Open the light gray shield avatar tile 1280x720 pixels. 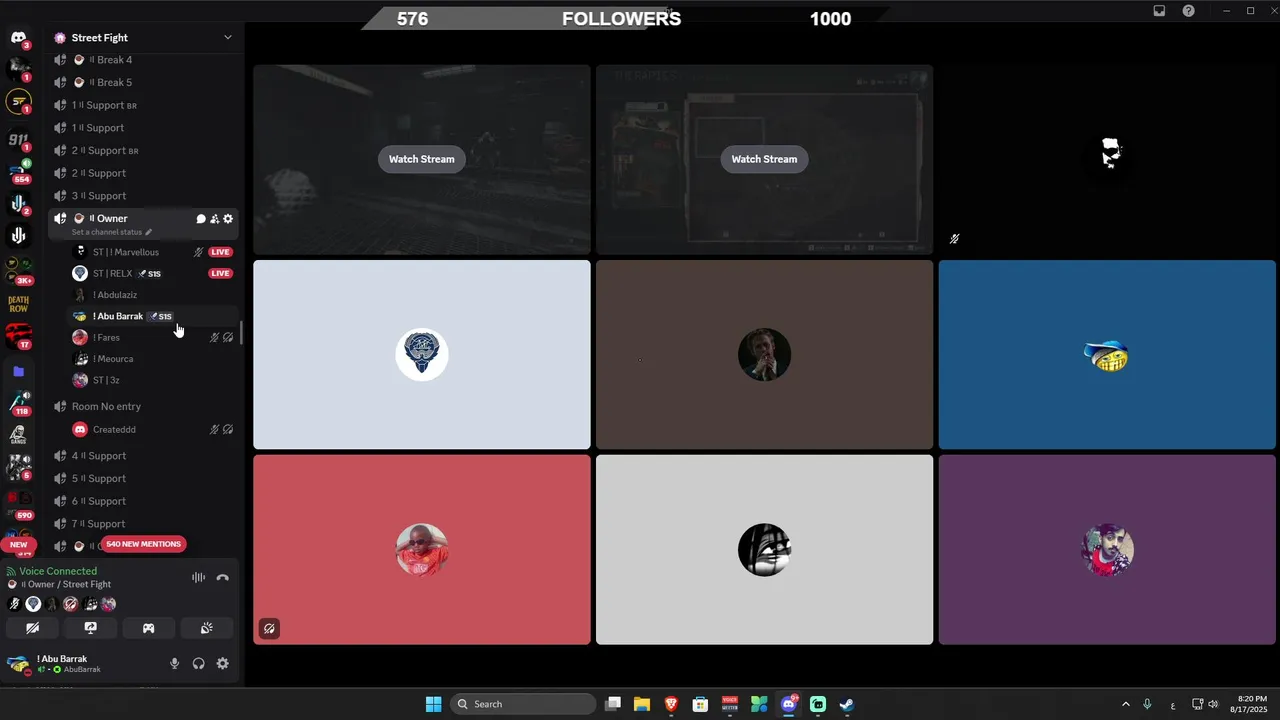coord(421,355)
